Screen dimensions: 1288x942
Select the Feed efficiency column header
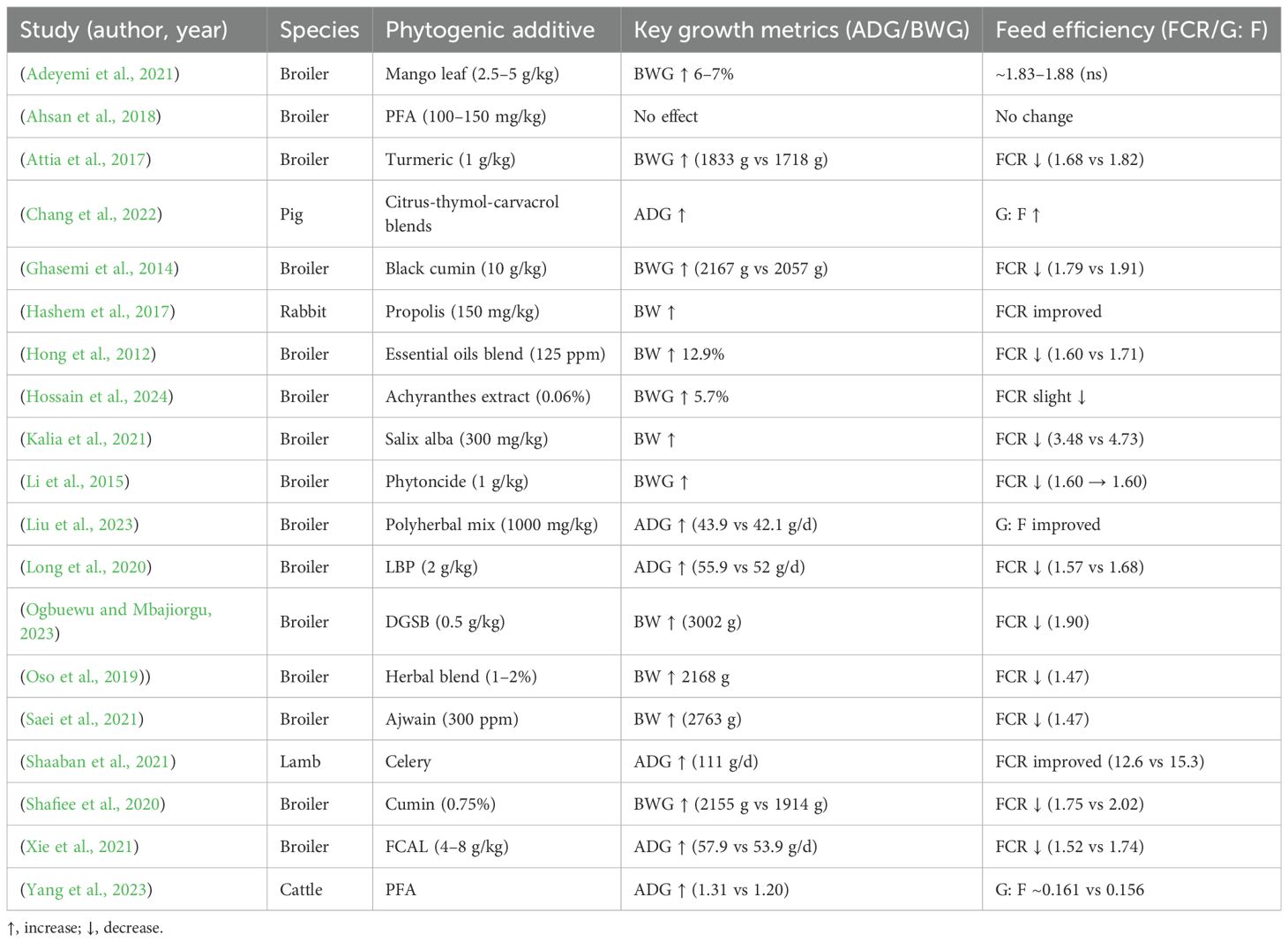(x=1131, y=31)
